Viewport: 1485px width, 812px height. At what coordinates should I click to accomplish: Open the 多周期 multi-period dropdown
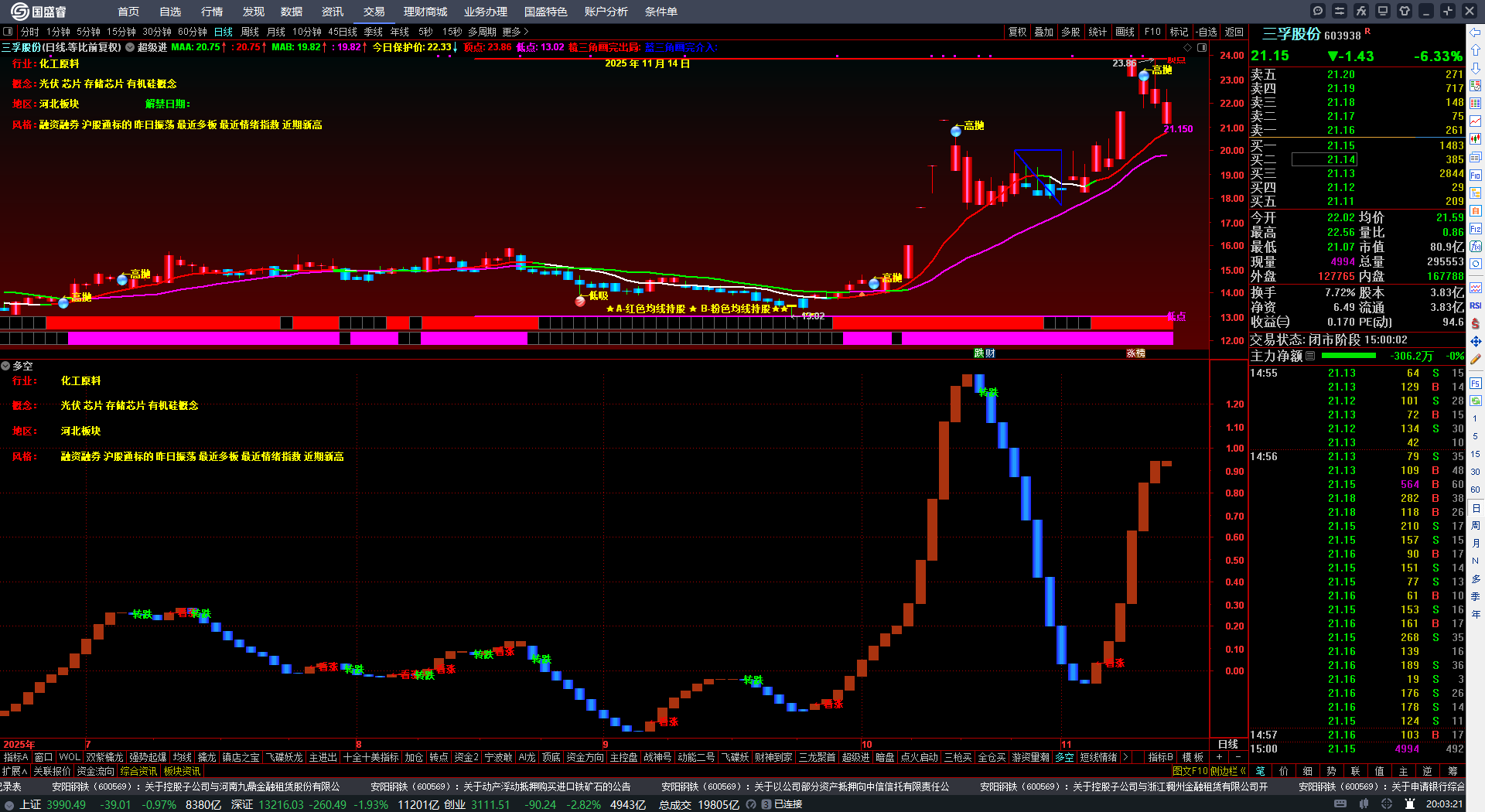(482, 32)
